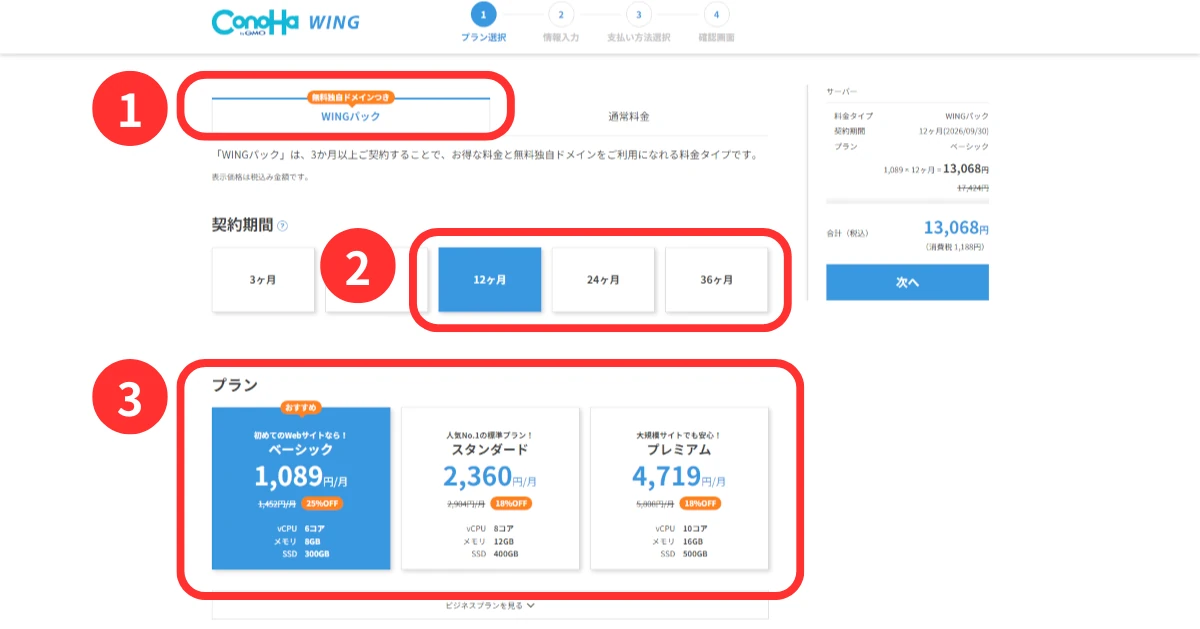Click the 料金タイプ label in summary
Image resolution: width=1200 pixels, height=629 pixels.
pyautogui.click(x=853, y=116)
